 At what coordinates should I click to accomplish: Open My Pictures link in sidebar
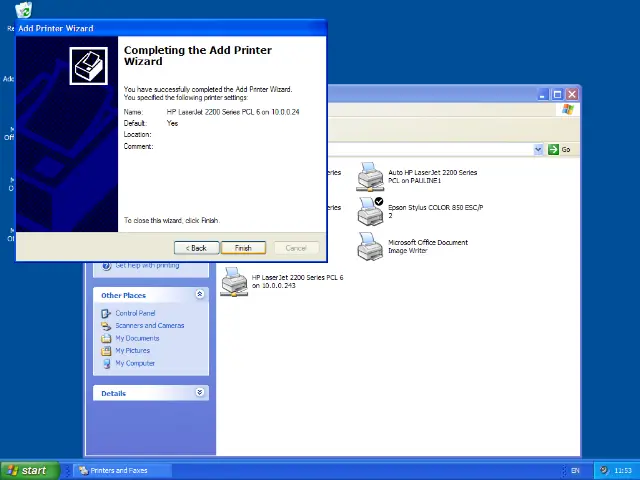coord(132,350)
